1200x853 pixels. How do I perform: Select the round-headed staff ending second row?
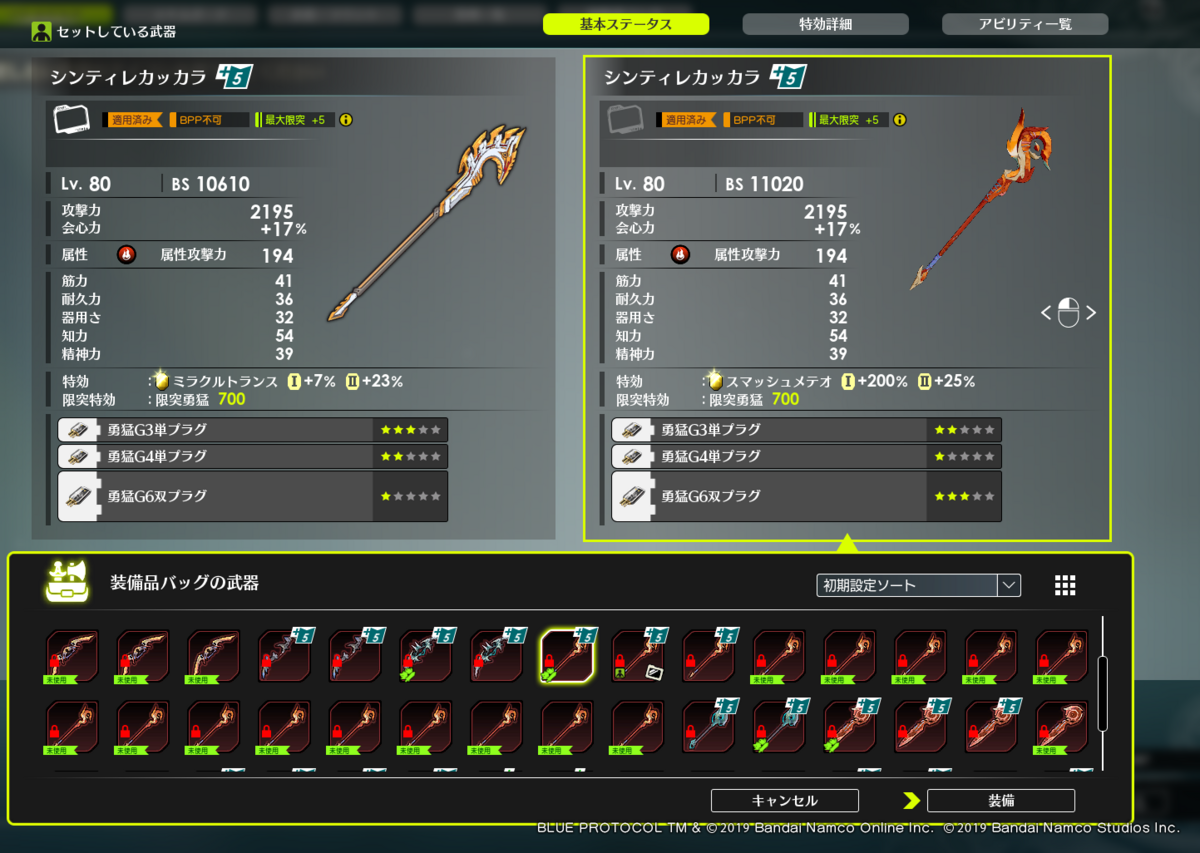pyautogui.click(x=1062, y=727)
